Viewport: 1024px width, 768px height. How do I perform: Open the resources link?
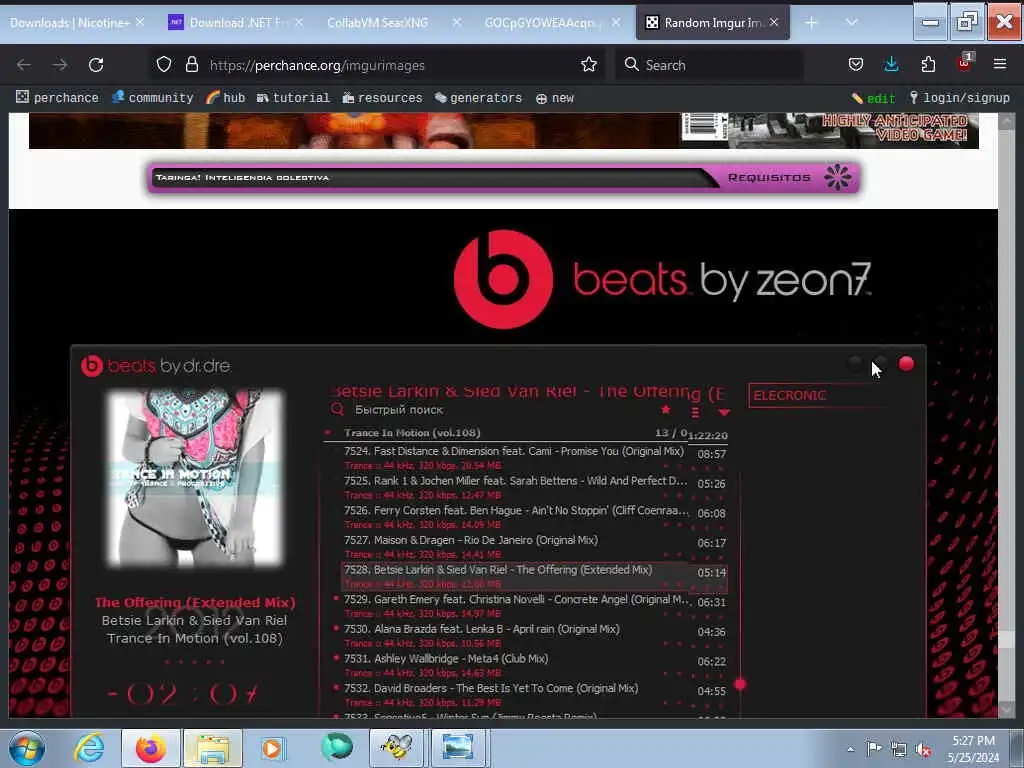383,98
